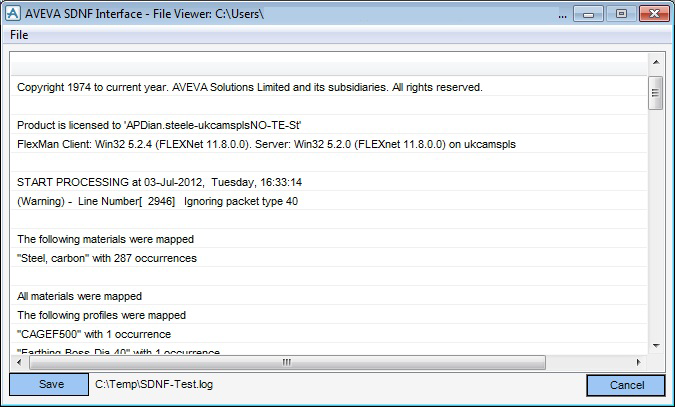Click the horizontal scrollbar thumb
675x407 pixels.
287,362
